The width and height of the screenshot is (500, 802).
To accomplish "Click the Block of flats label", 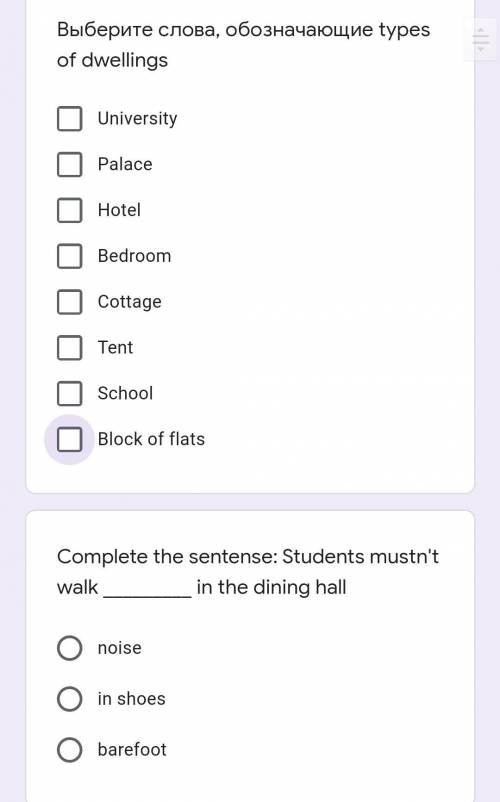I will click(151, 439).
